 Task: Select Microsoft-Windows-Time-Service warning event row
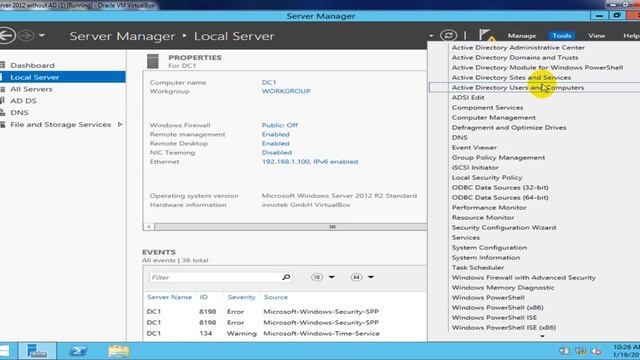click(x=286, y=333)
